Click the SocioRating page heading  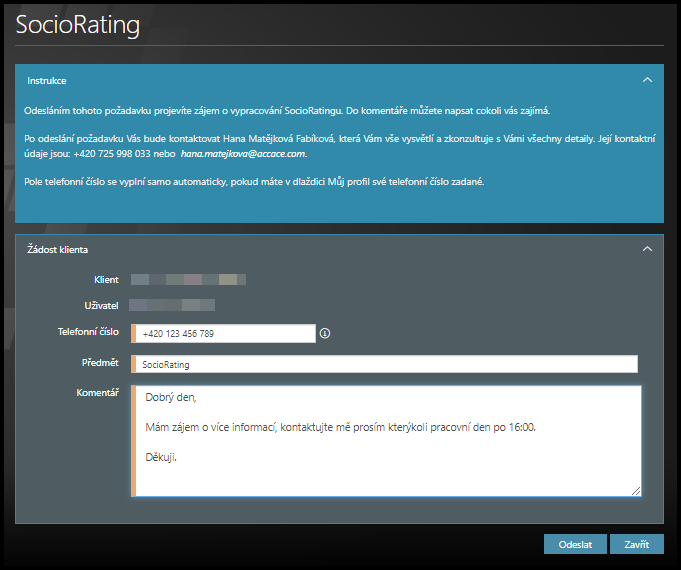(77, 25)
